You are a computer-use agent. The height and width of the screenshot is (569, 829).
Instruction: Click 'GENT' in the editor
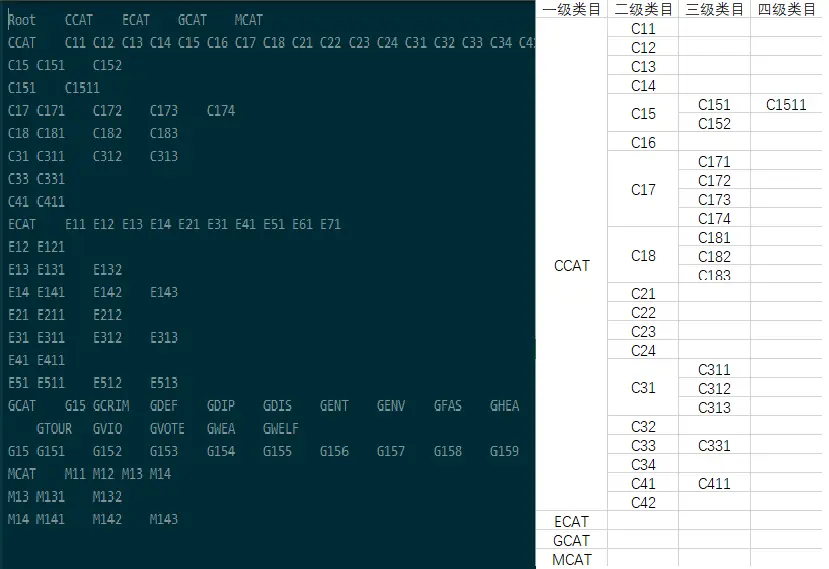tap(334, 406)
